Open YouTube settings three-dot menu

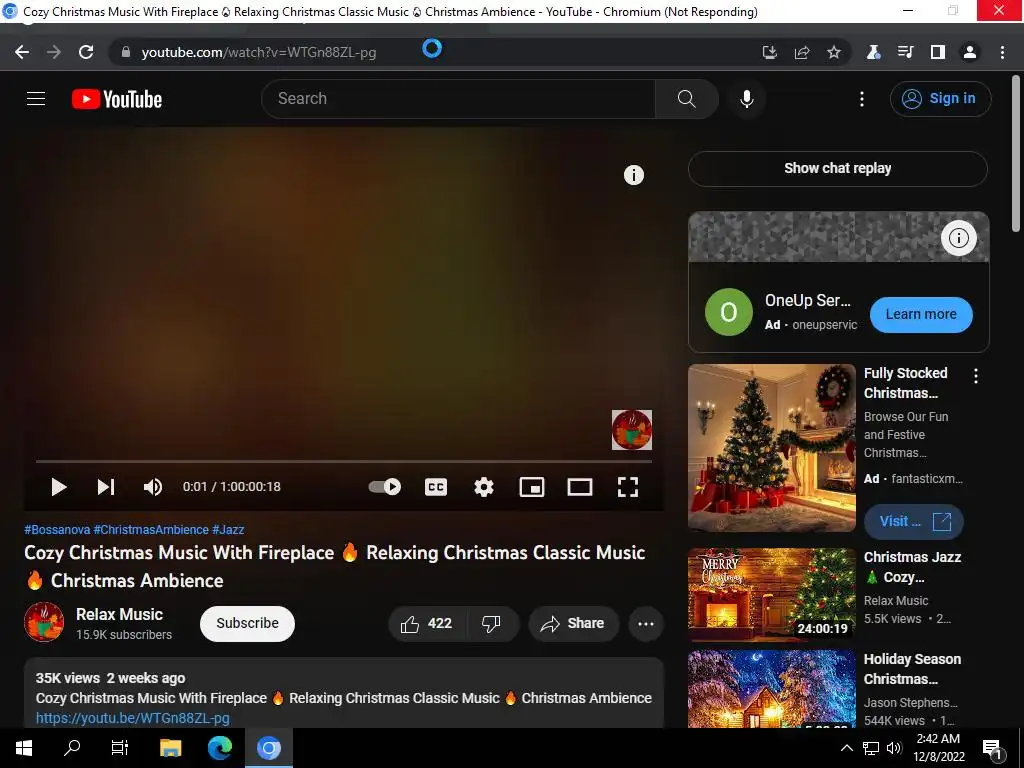(862, 99)
